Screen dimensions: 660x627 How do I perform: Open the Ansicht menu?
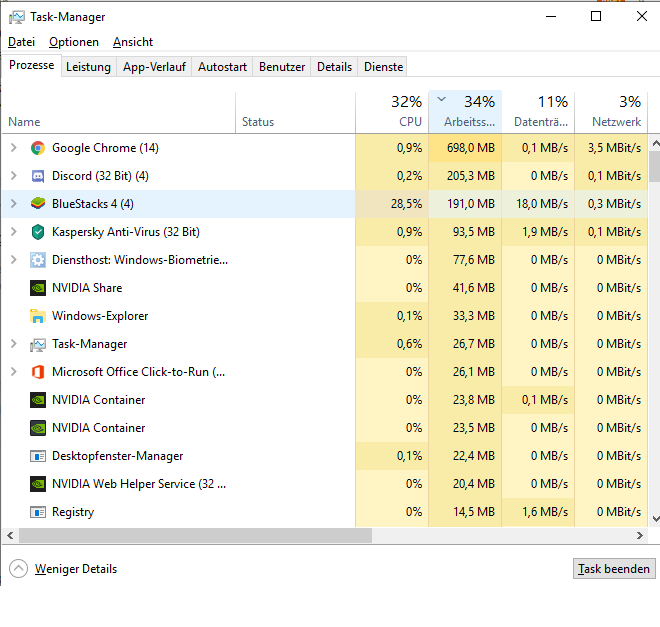(133, 42)
